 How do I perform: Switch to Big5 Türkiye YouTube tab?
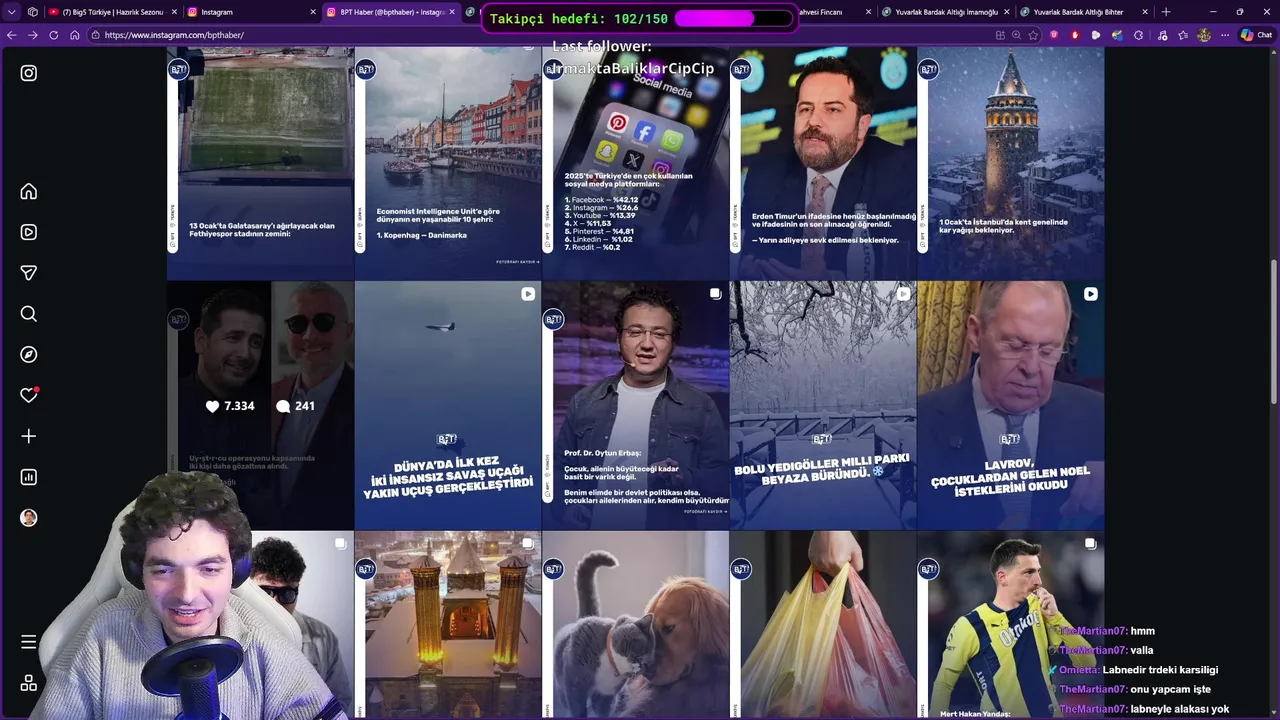tap(112, 12)
